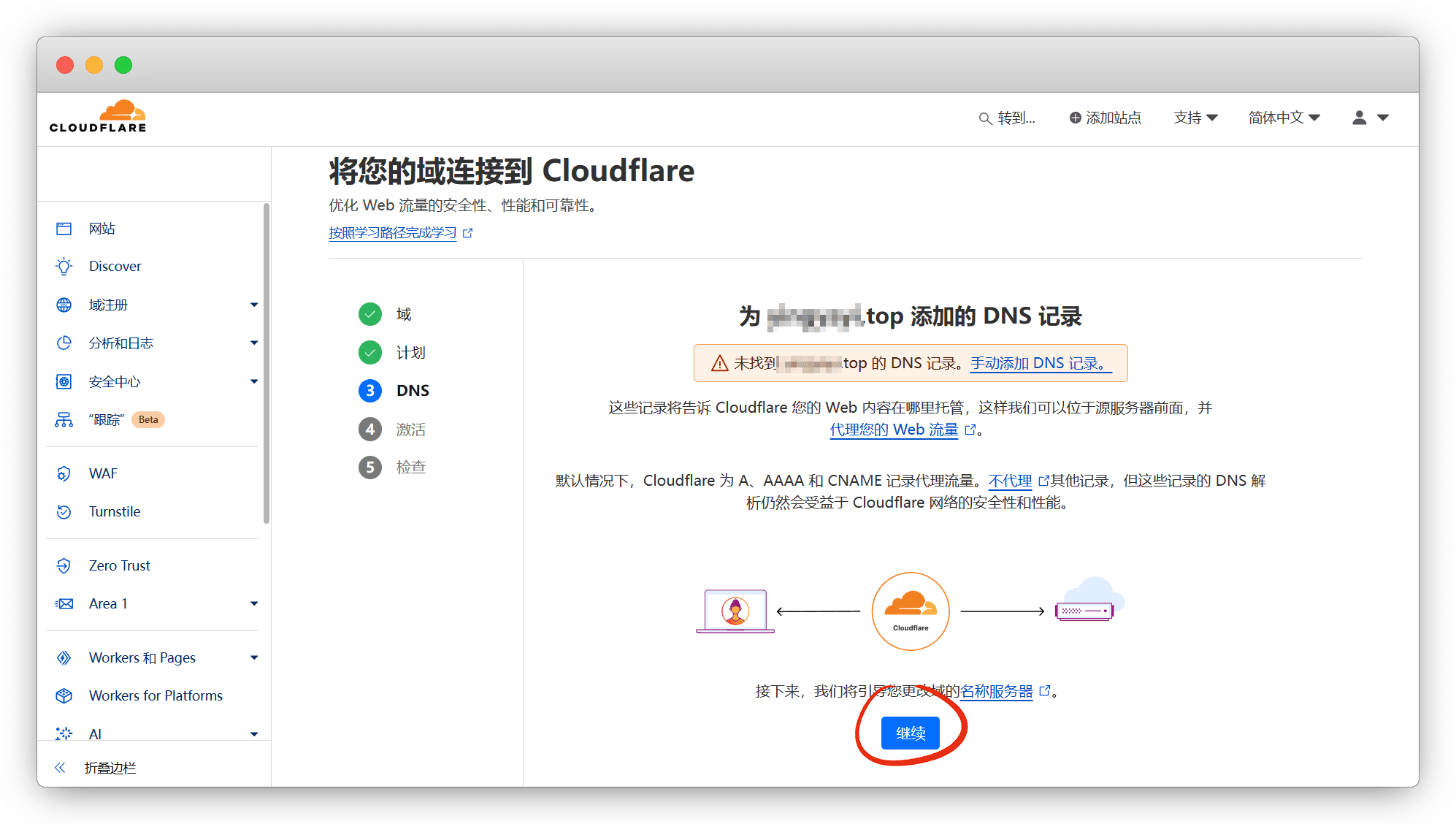Click the green macOS zoom window button

pos(123,65)
